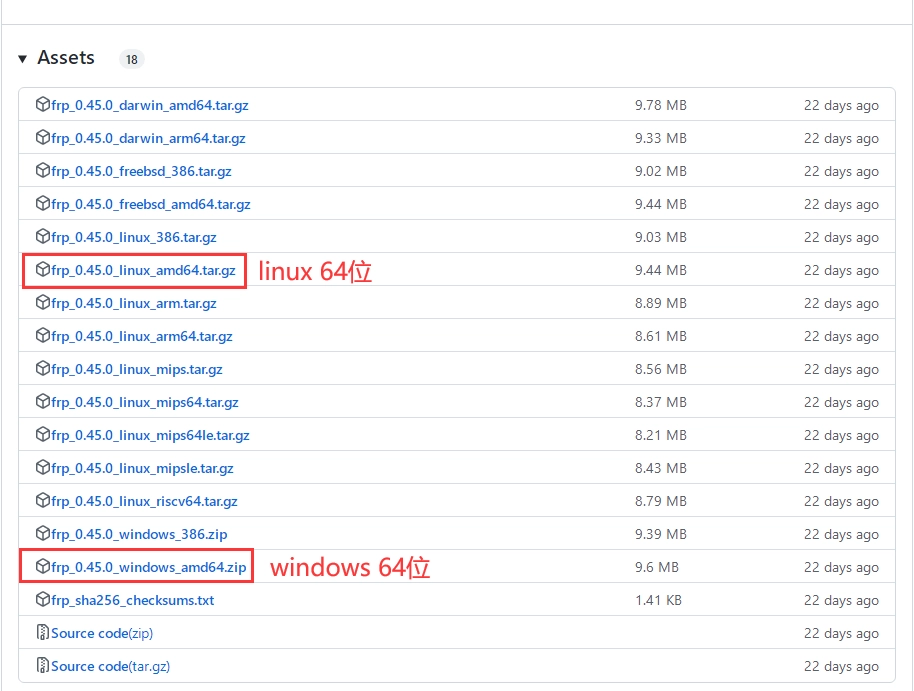Download frp_0.45.0_freebsd_amd64.tar.gz
Screen dimensions: 914x691
pyautogui.click(x=151, y=205)
